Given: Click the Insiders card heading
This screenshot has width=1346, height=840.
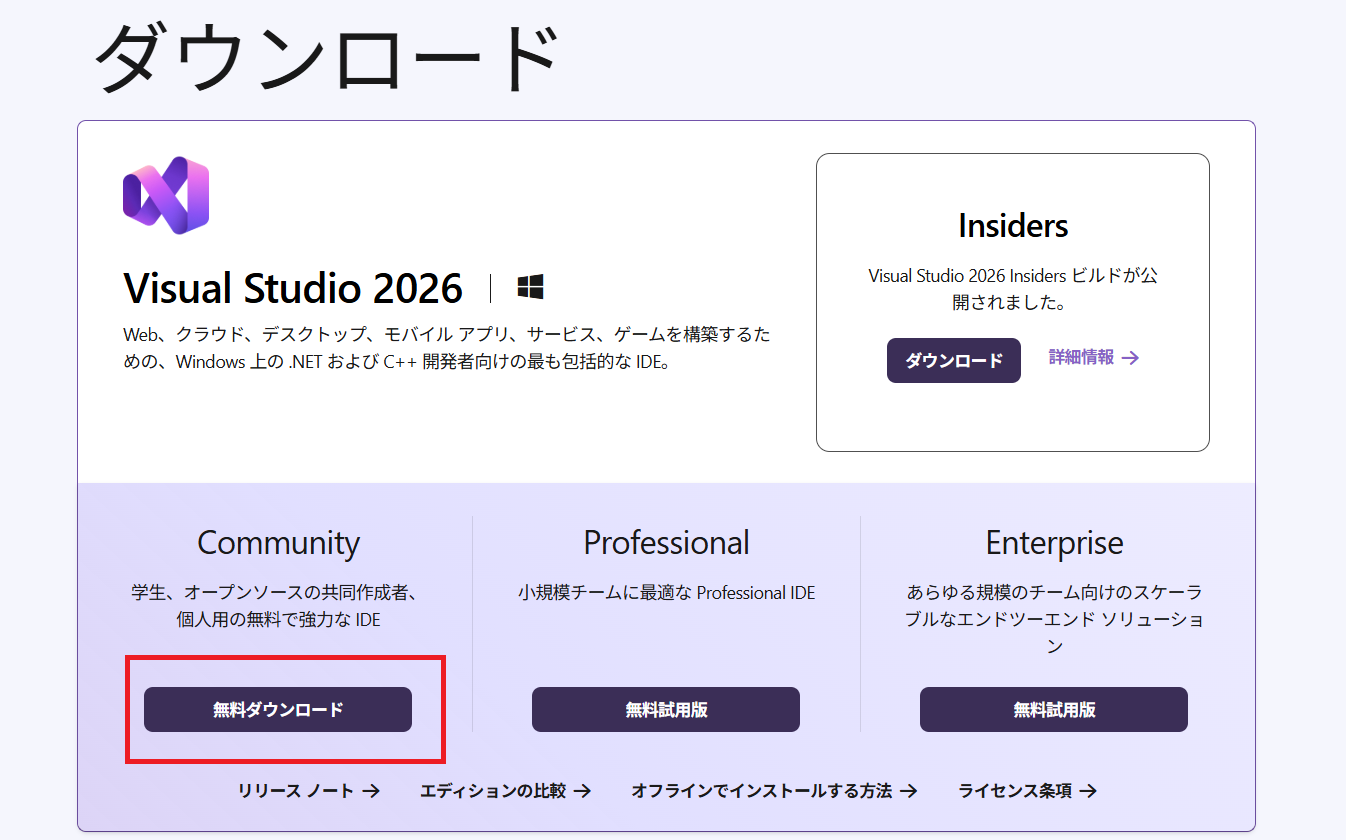Looking at the screenshot, I should click(x=1013, y=226).
